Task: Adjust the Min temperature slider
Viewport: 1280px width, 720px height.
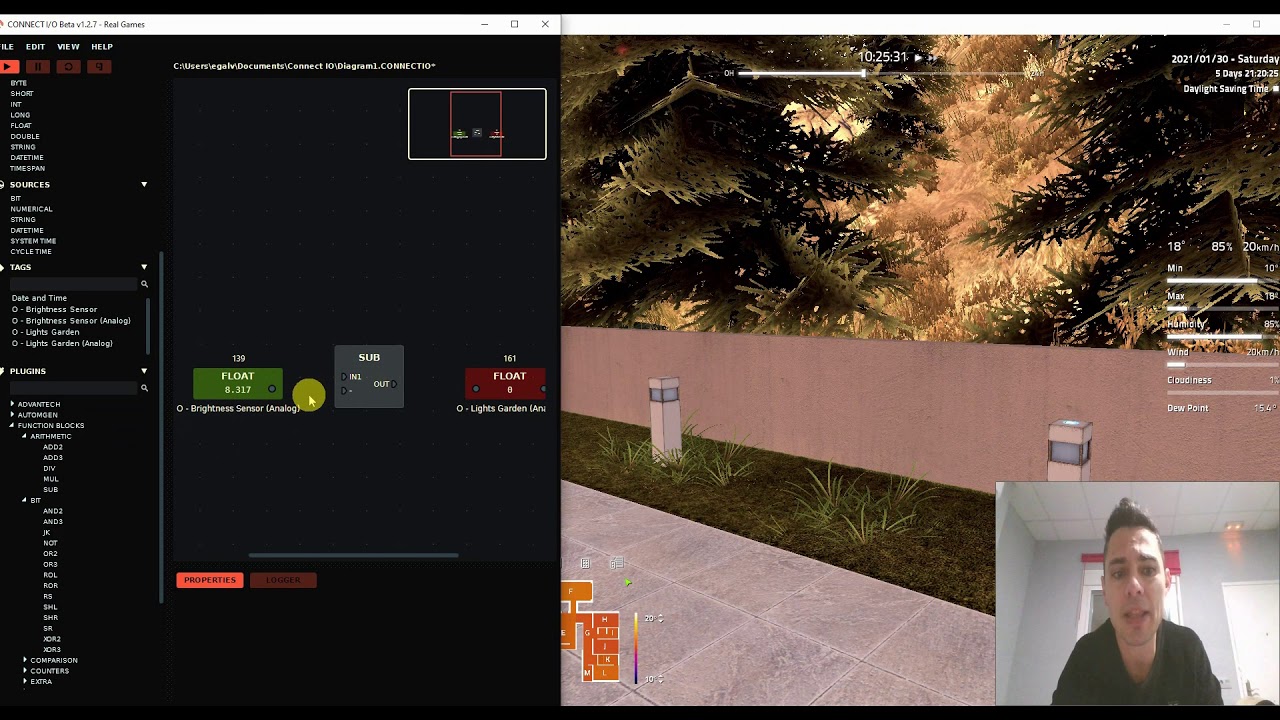Action: point(1223,280)
